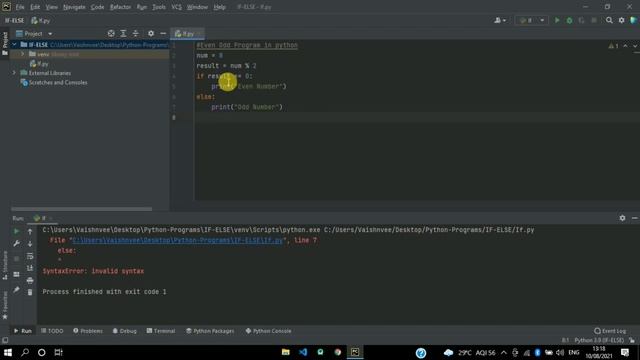Click Python interpreter in status bar
Viewport: 640px width, 360px height.
599,340
